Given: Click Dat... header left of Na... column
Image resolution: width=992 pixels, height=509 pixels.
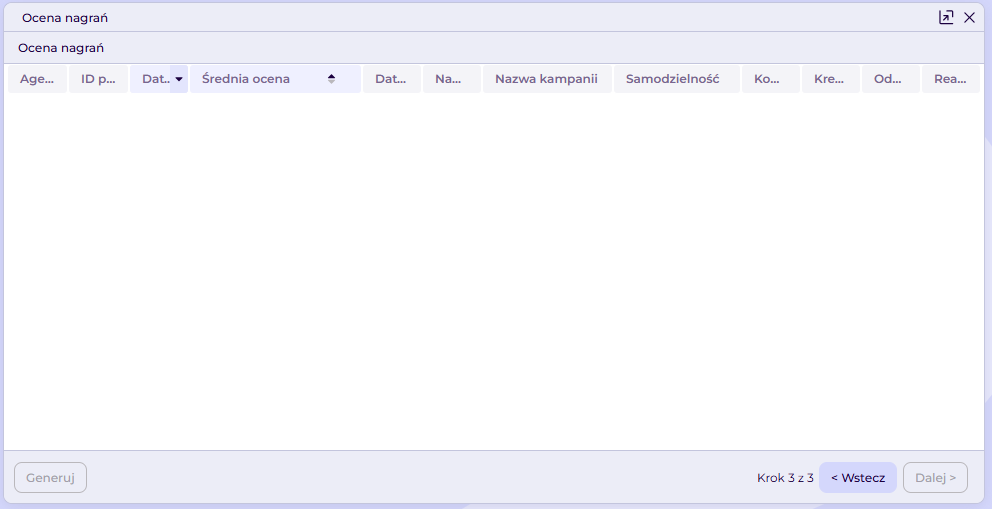Looking at the screenshot, I should click(x=392, y=79).
